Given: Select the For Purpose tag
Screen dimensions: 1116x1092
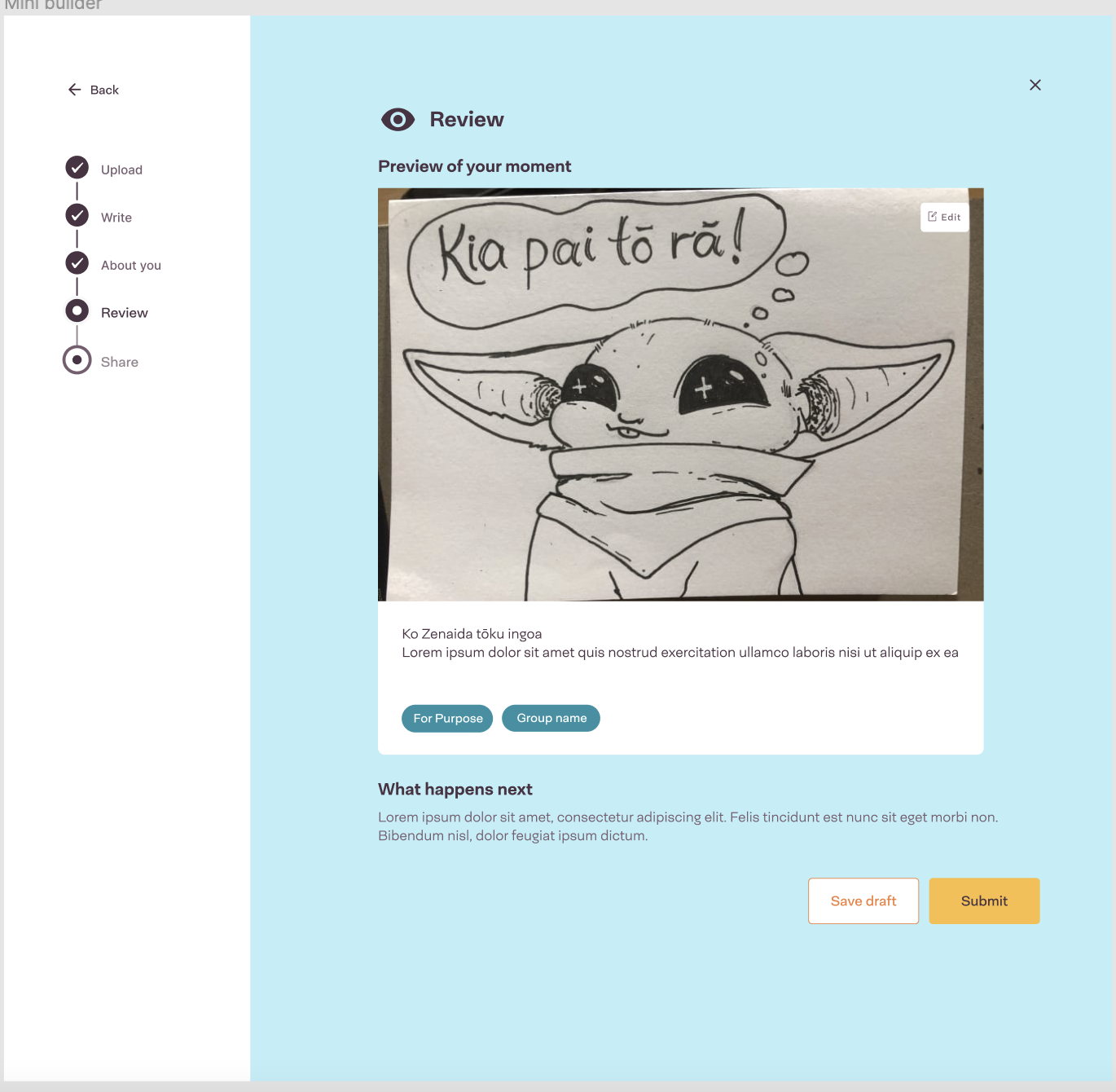Looking at the screenshot, I should tap(447, 719).
